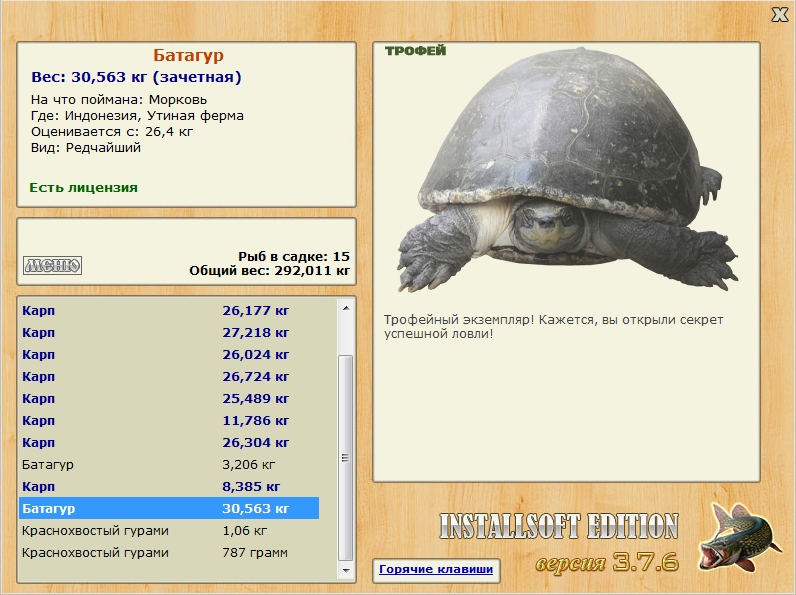Image resolution: width=796 pixels, height=595 pixels.
Task: Select the highlighted Батагур 30,563 кг row
Action: coord(169,508)
